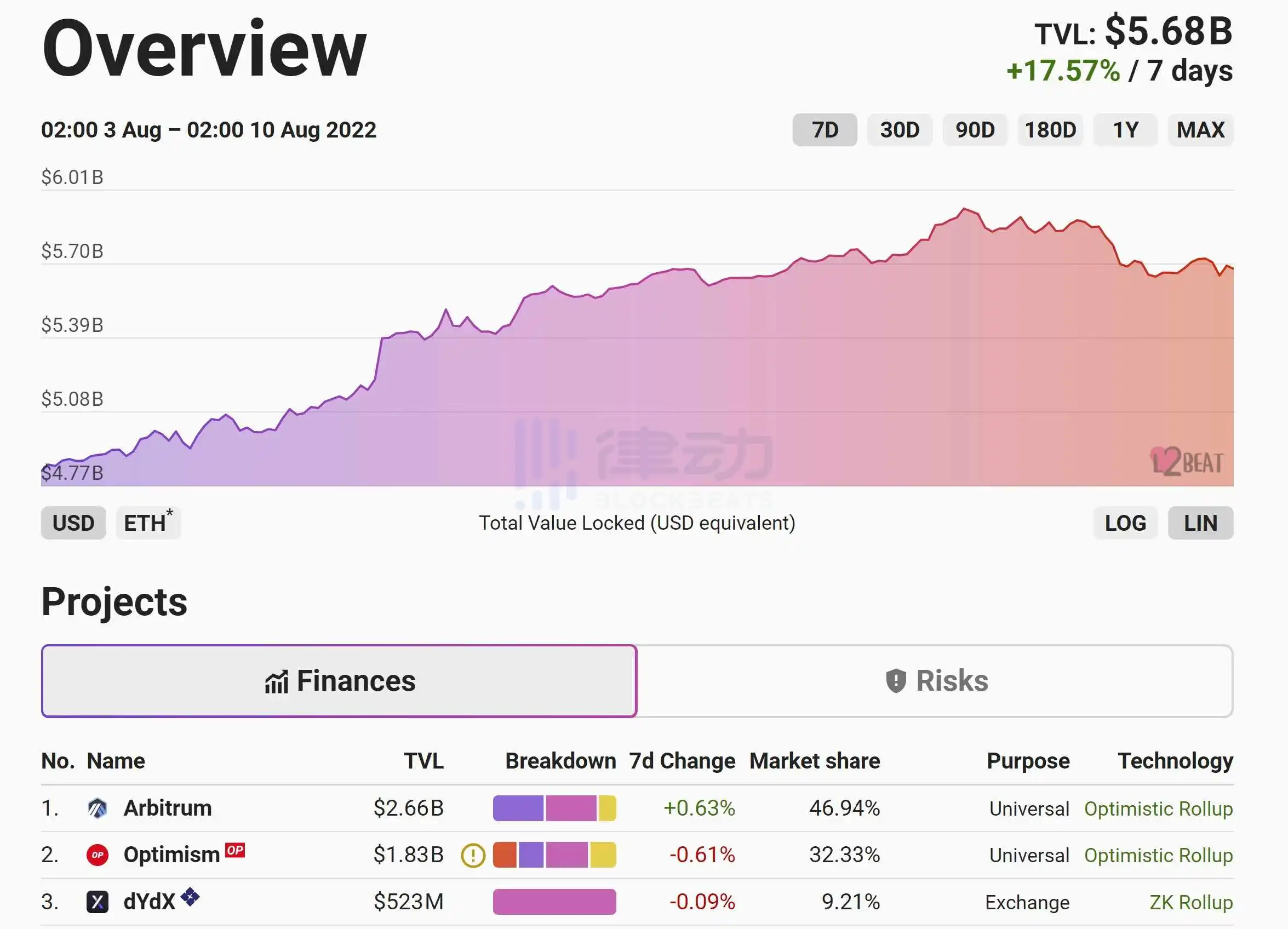The image size is (1288, 929).
Task: Select the 30D time range
Action: (899, 130)
